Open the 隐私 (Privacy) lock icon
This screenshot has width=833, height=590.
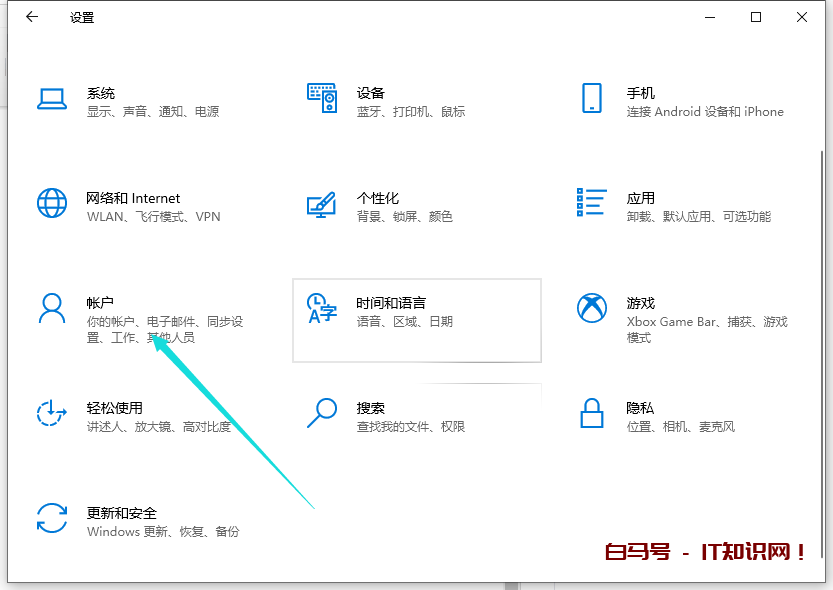click(x=592, y=412)
